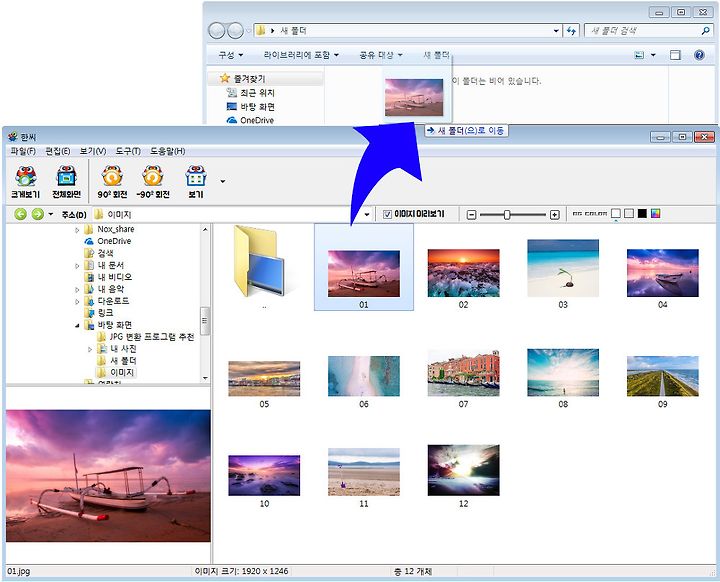Open 구성 menu in 새 폴더 window
This screenshot has height=582, width=720.
230,55
